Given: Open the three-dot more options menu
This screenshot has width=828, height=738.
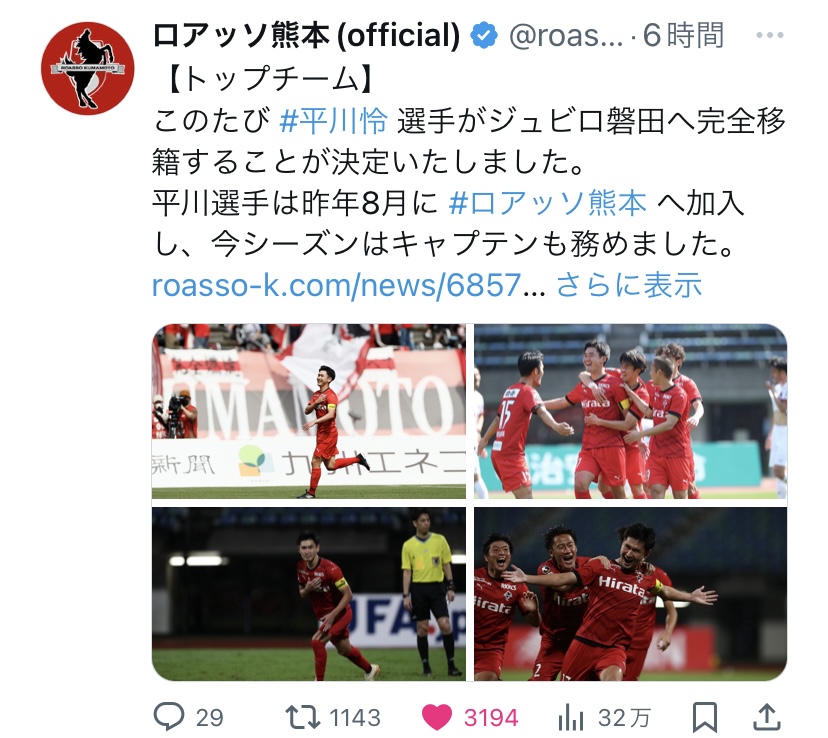Looking at the screenshot, I should pyautogui.click(x=769, y=35).
